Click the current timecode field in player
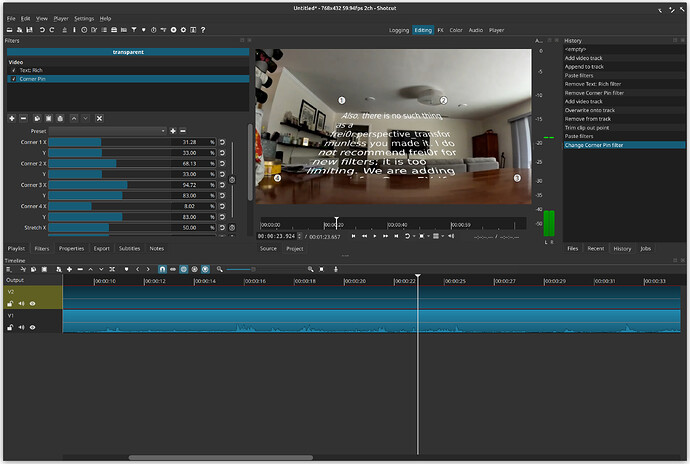The image size is (690, 464). pos(276,236)
